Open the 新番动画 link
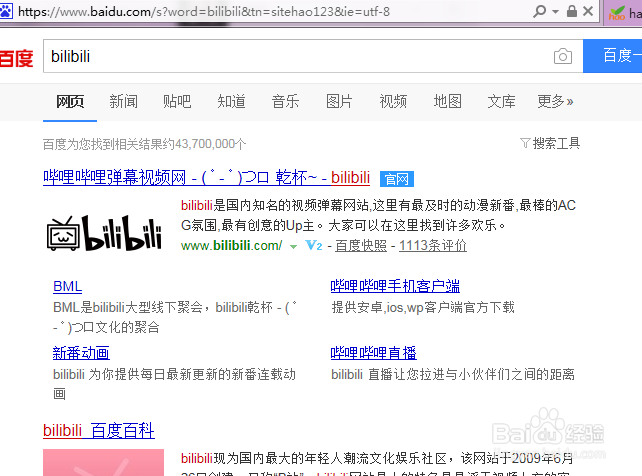This screenshot has width=642, height=476. [x=81, y=353]
